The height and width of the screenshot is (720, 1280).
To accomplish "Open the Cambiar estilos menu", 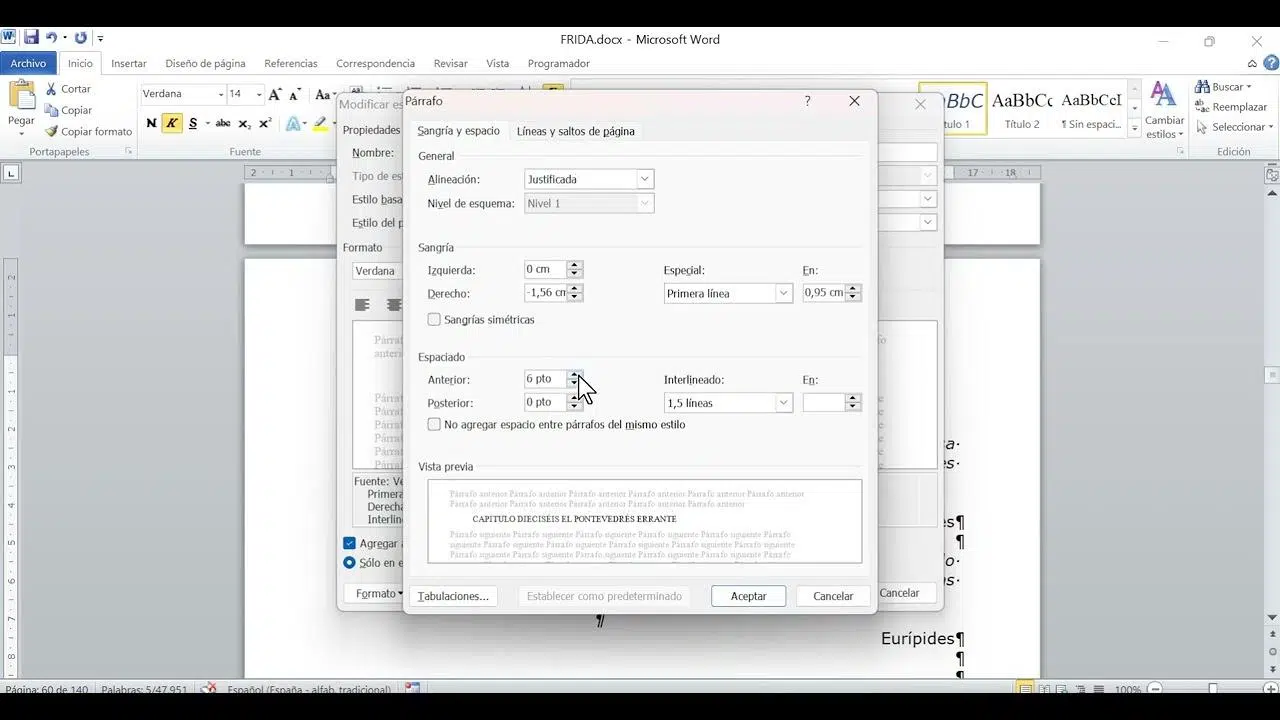I will coord(1164,112).
